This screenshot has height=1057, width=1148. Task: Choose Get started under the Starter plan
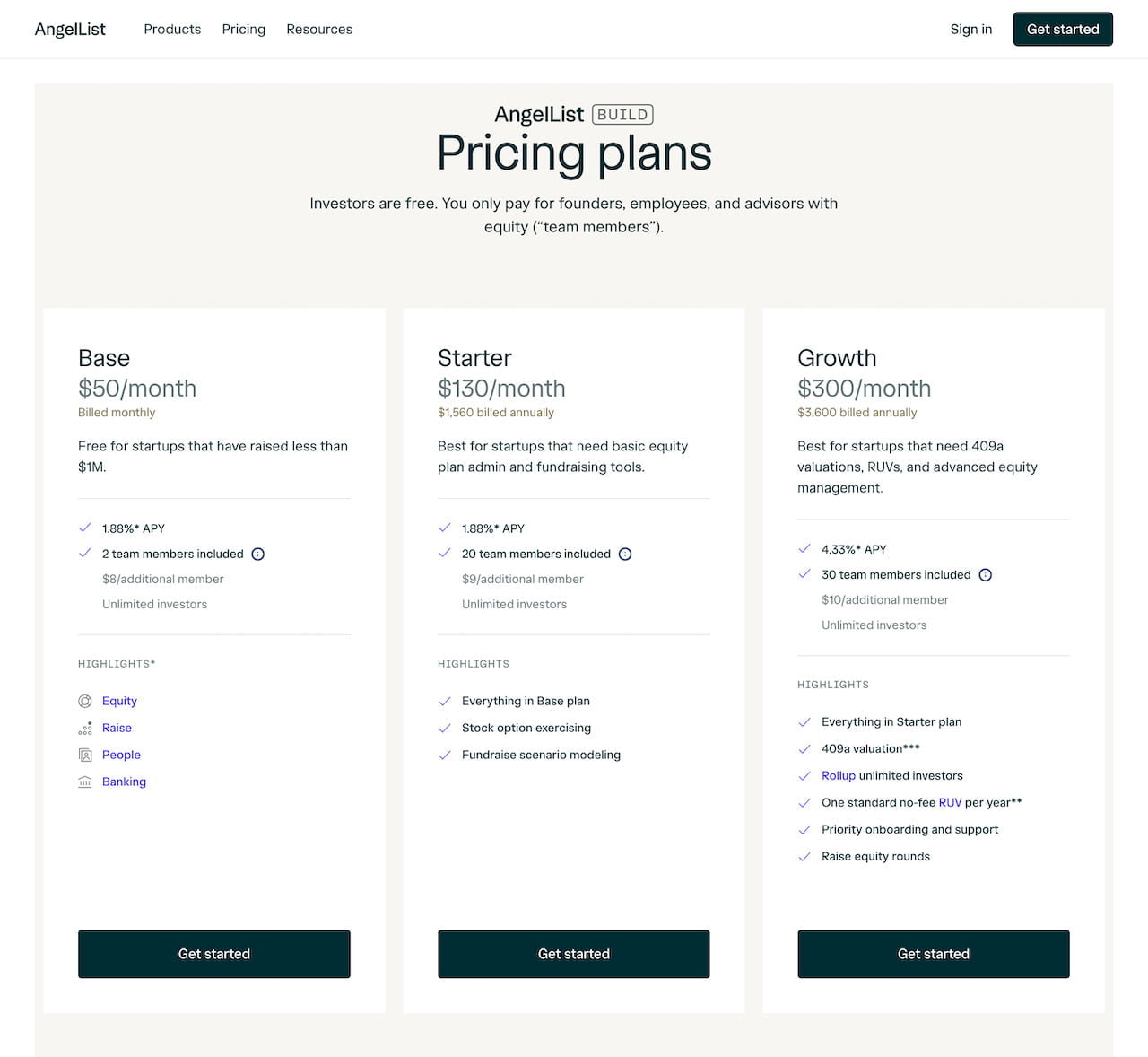click(574, 954)
